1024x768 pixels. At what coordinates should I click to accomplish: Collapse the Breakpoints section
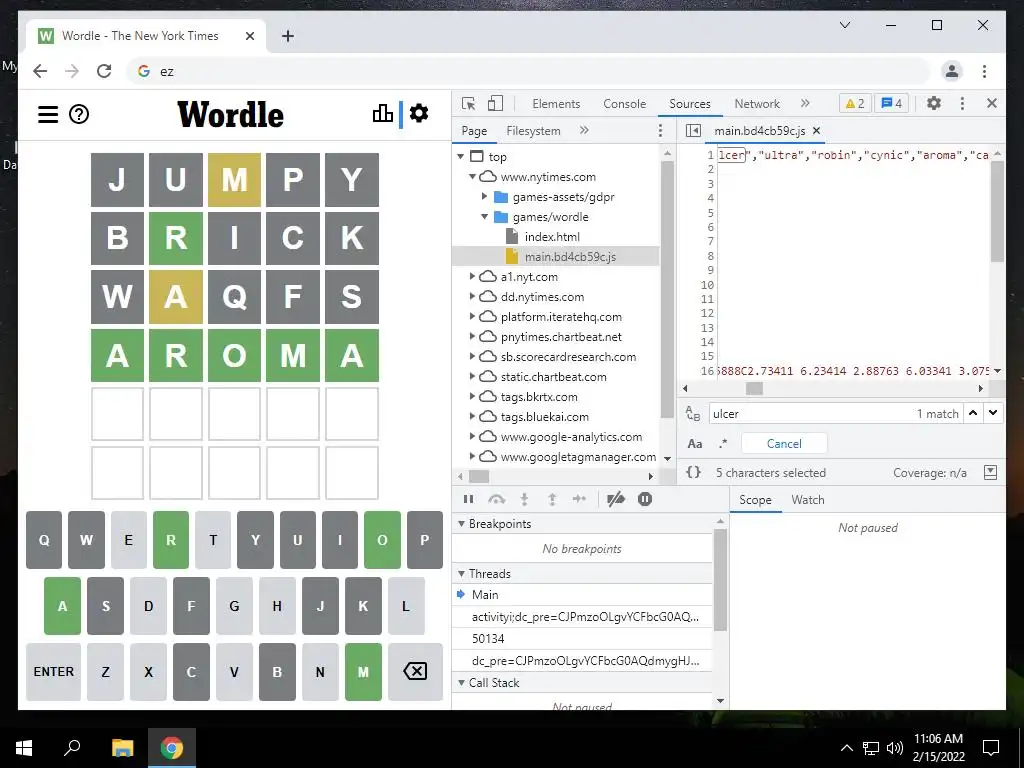tap(461, 524)
